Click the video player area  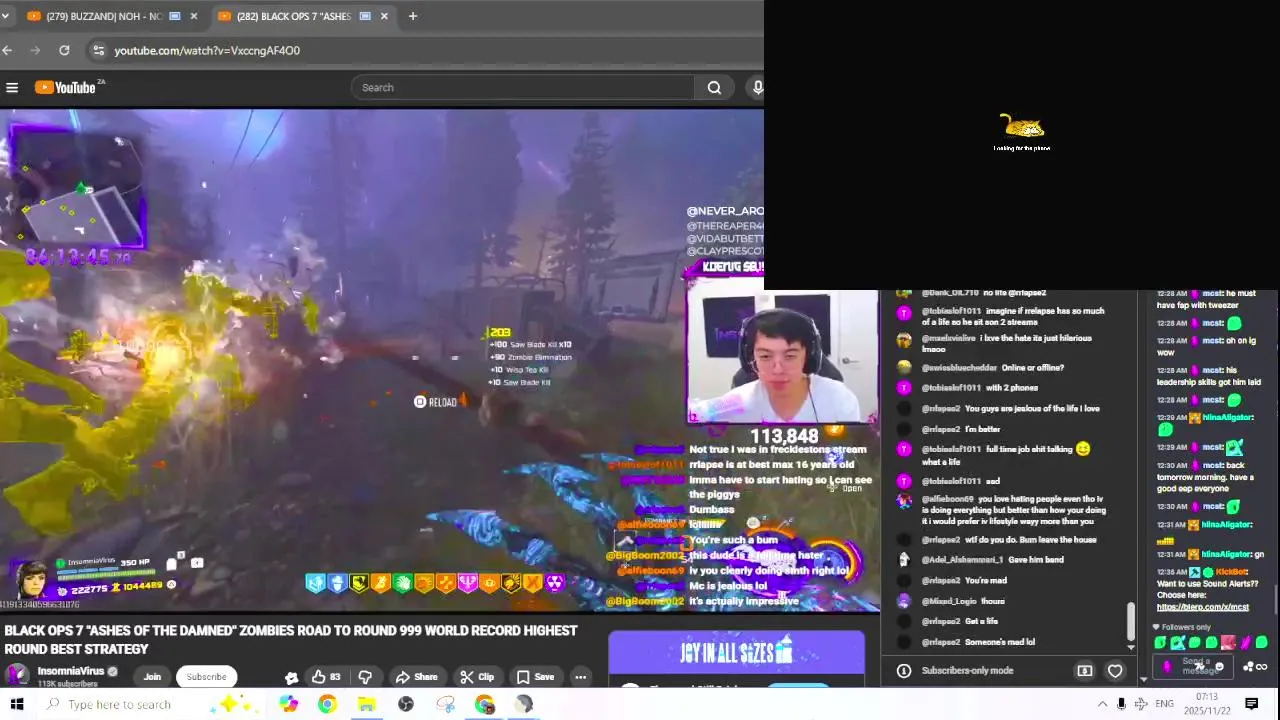pyautogui.click(x=440, y=360)
